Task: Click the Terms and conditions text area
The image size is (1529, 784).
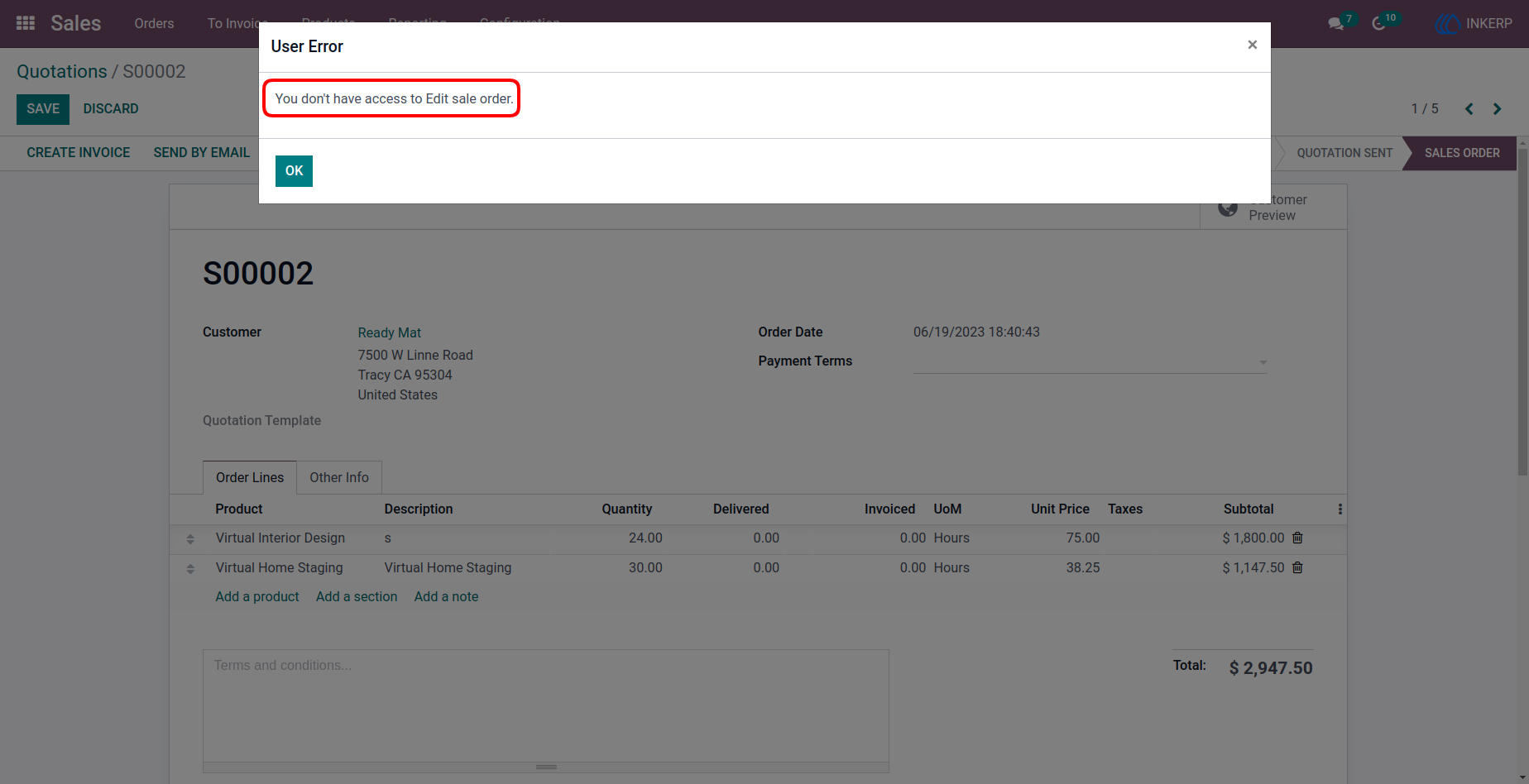Action: (x=545, y=705)
